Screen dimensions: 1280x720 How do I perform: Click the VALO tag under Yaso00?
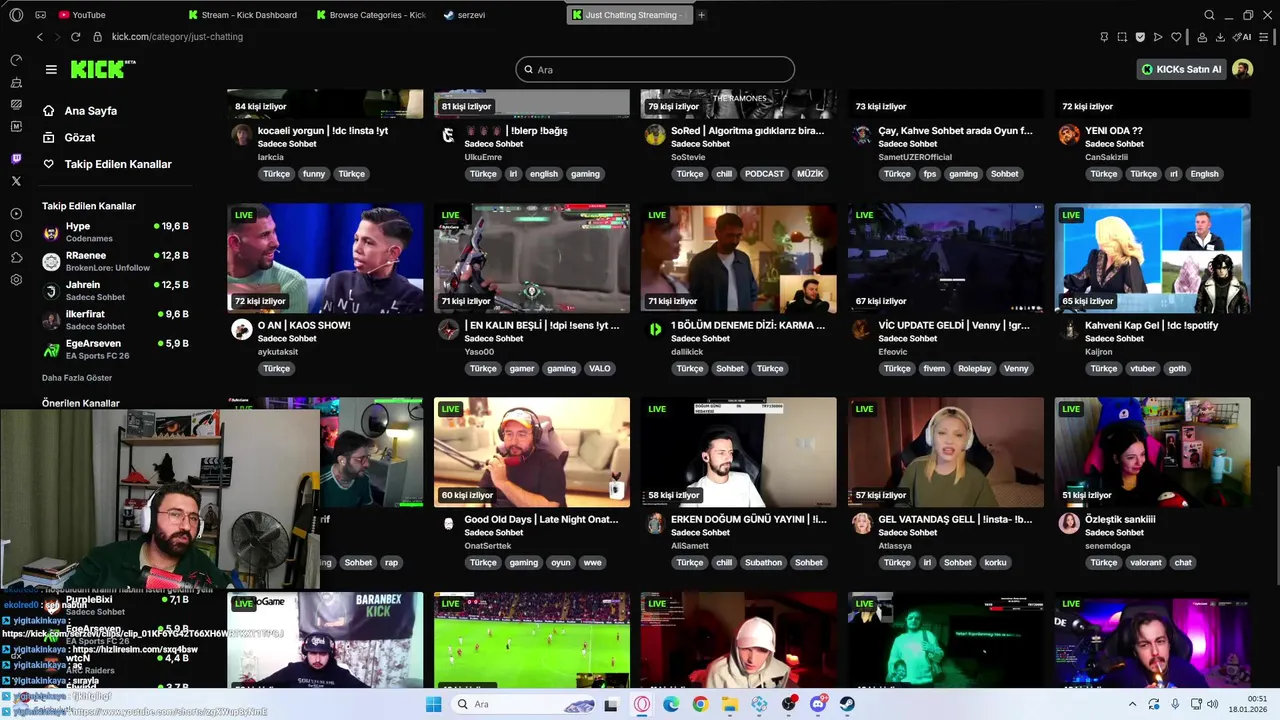point(599,368)
